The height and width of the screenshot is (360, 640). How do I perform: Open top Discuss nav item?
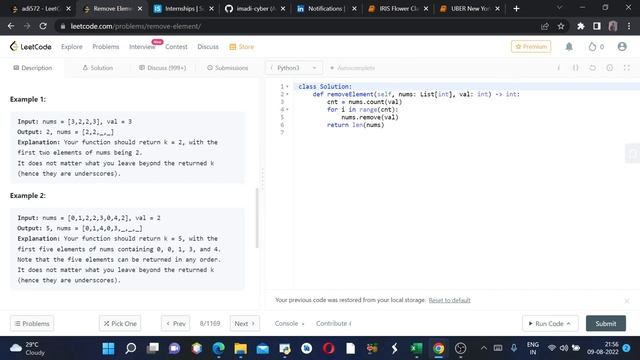coord(208,47)
